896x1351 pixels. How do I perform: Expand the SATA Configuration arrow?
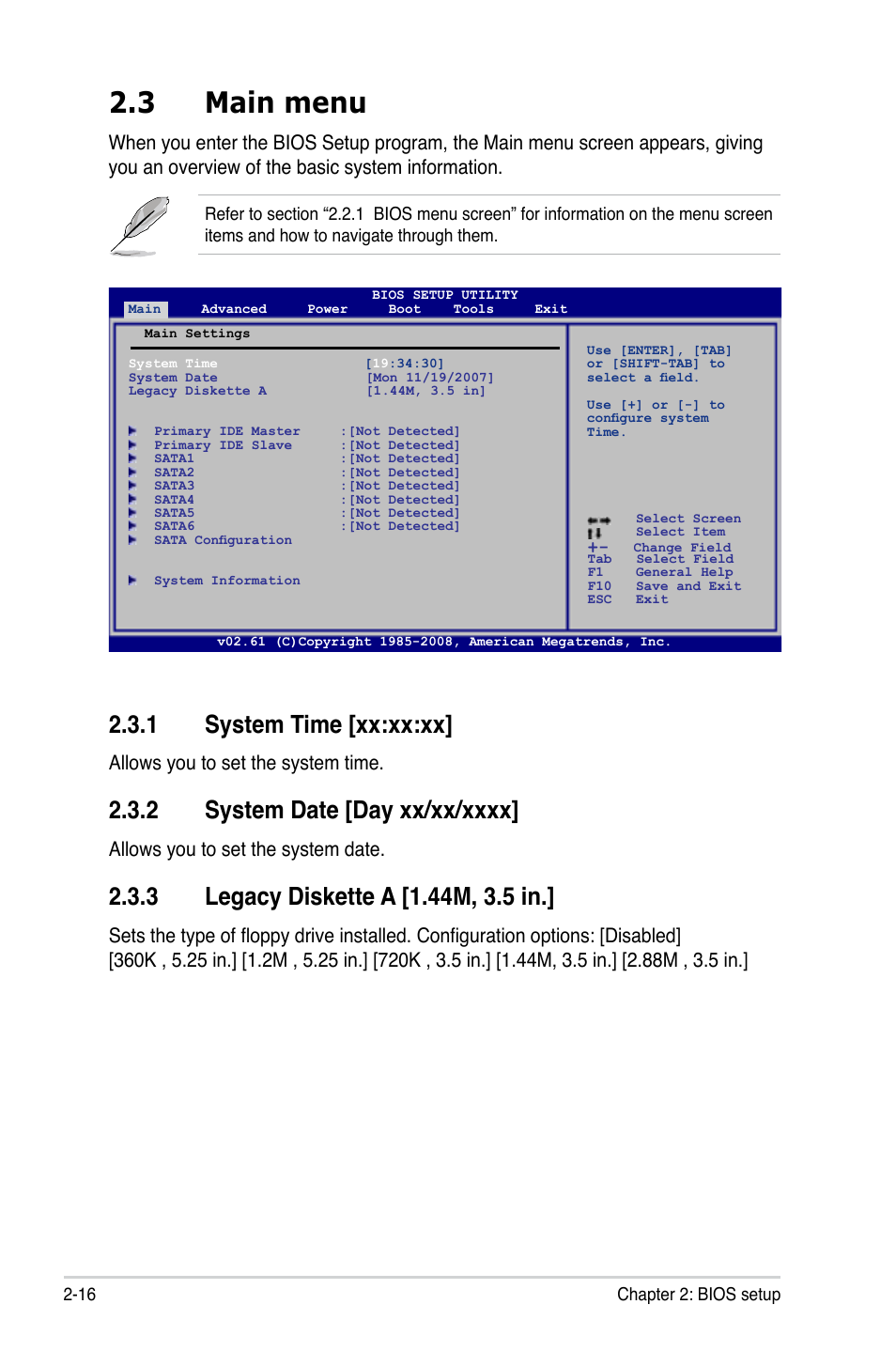click(132, 540)
